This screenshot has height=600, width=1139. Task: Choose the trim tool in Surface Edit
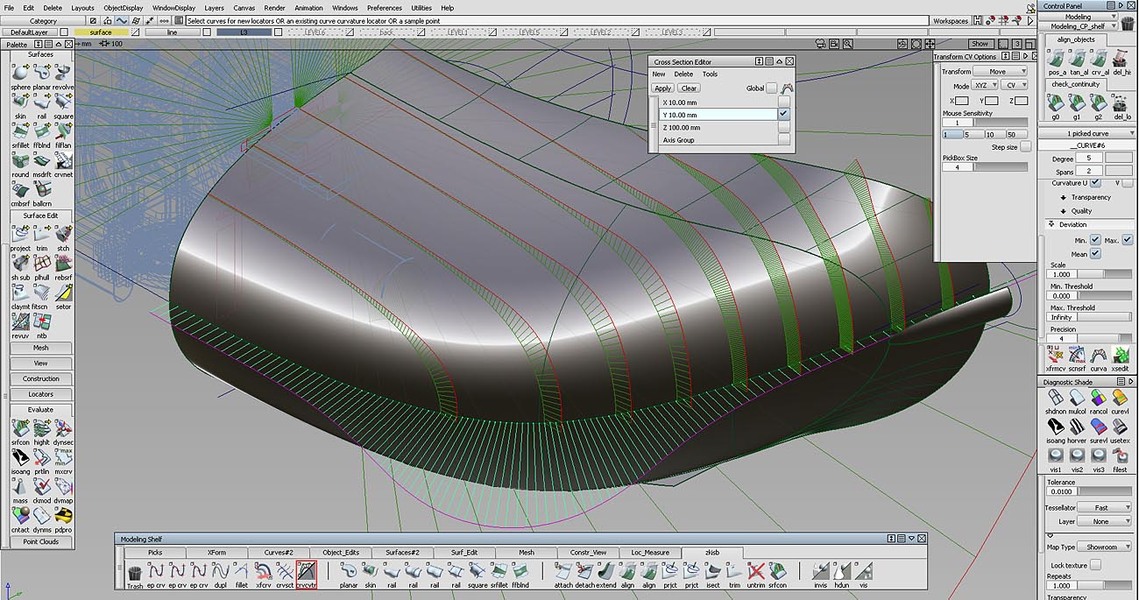(42, 233)
